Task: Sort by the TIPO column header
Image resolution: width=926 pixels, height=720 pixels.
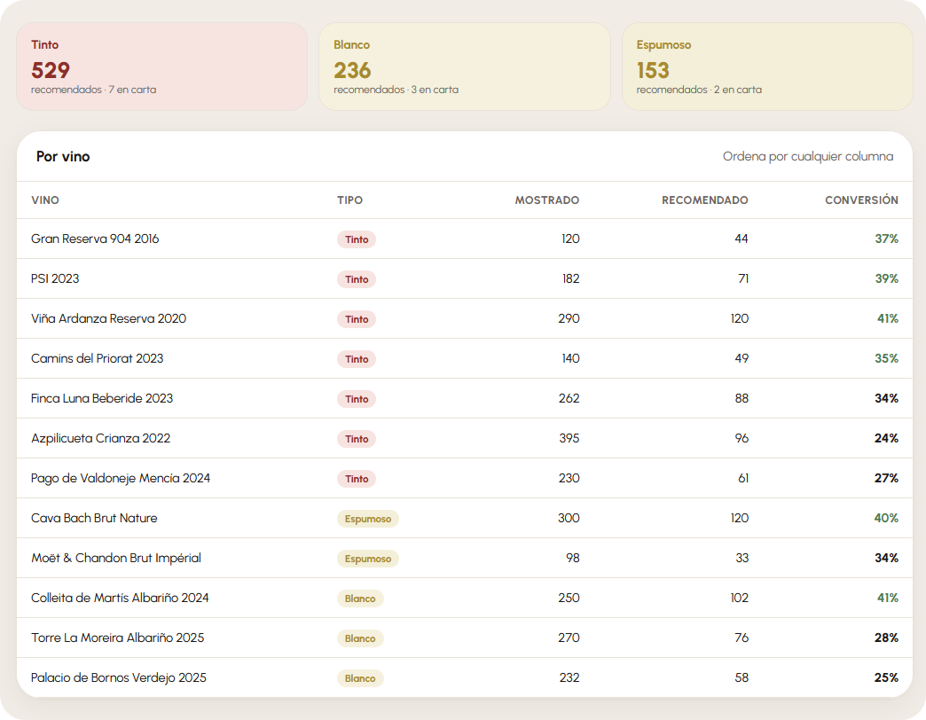Action: pyautogui.click(x=350, y=200)
